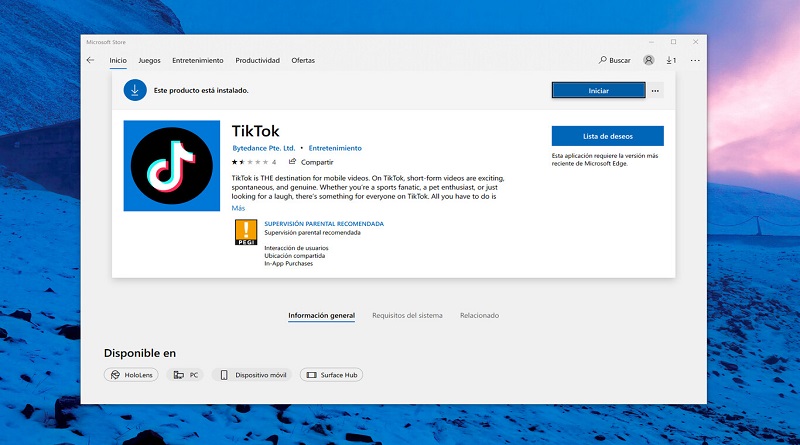Open the Relacionado tab
Image resolution: width=800 pixels, height=445 pixels.
click(x=479, y=315)
